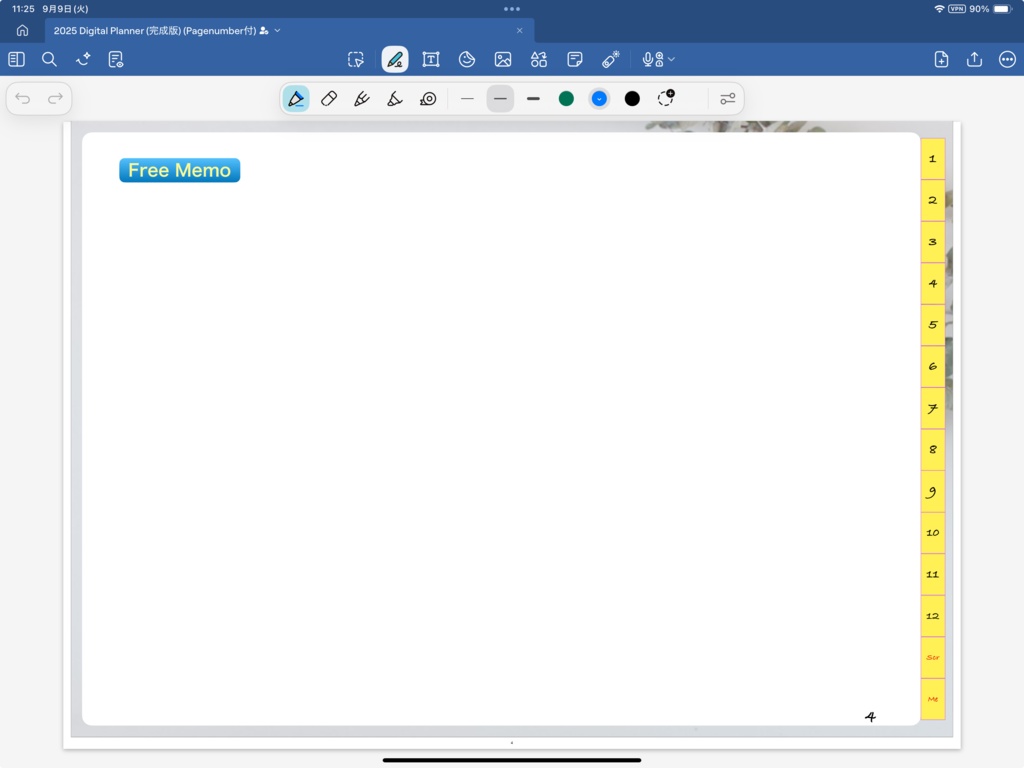Open the share and export menu
Image resolution: width=1024 pixels, height=768 pixels.
click(974, 59)
